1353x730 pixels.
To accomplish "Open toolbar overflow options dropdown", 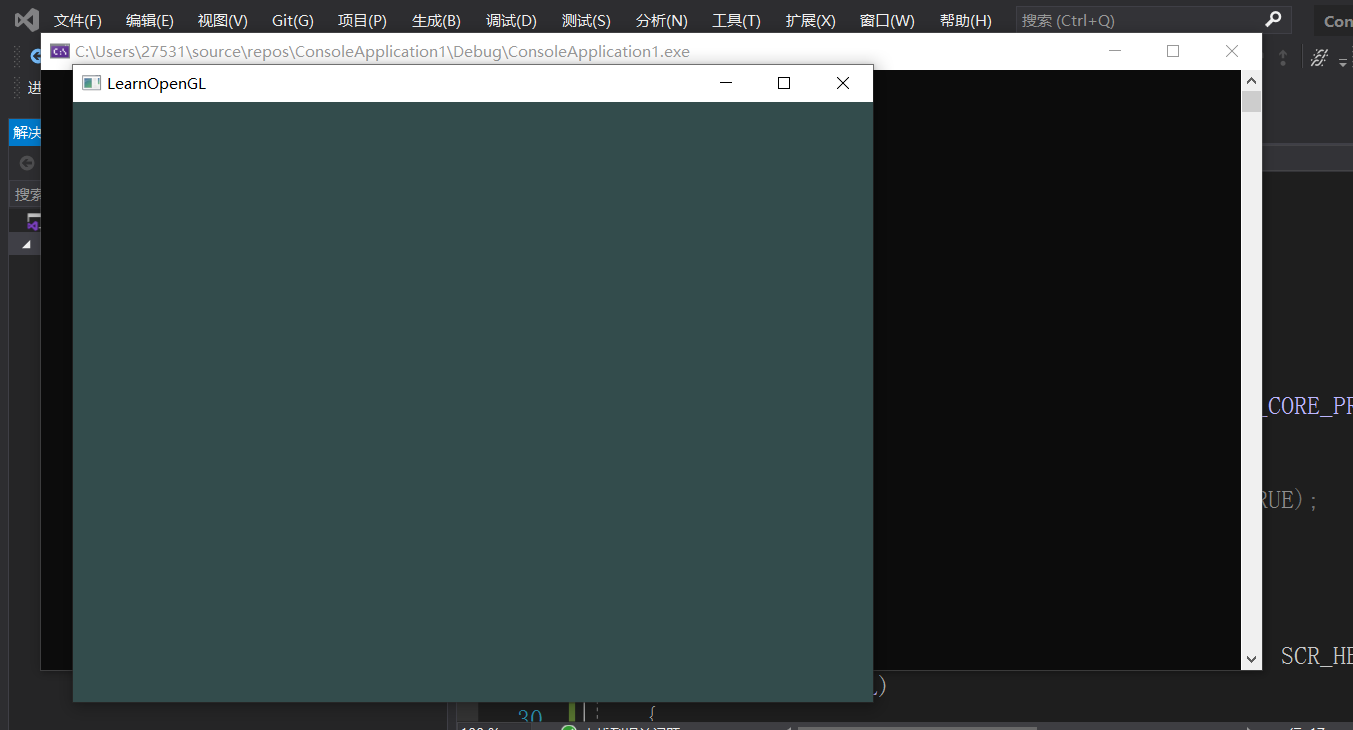I will click(x=1342, y=61).
